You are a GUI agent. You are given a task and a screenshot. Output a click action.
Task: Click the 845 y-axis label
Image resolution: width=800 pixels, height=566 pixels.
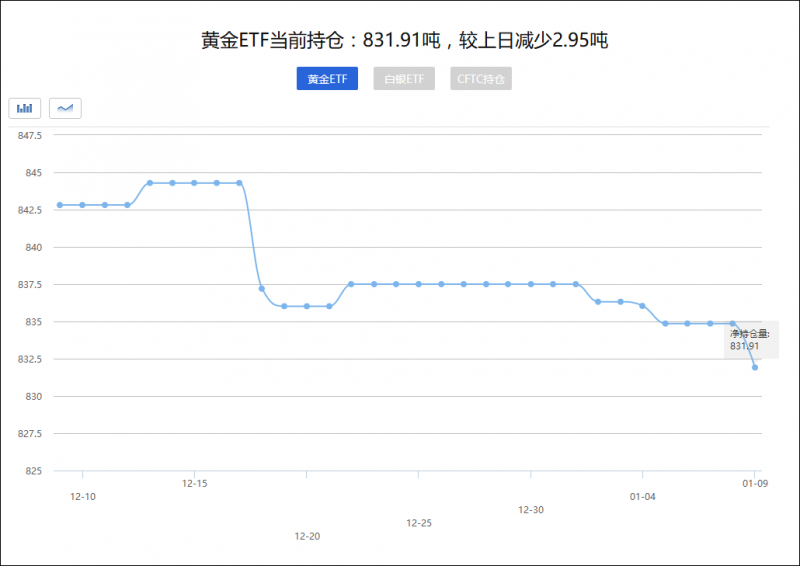[34, 173]
